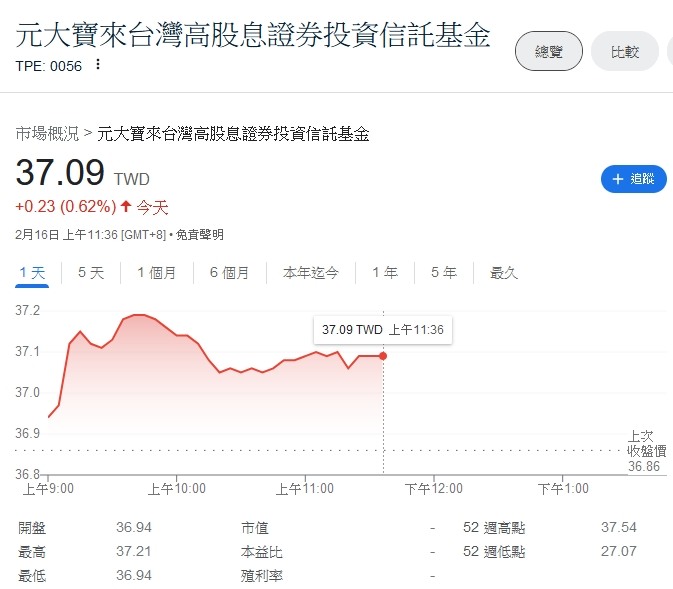
Task: Click the 52 週低點 value 27.07
Action: pyautogui.click(x=618, y=551)
